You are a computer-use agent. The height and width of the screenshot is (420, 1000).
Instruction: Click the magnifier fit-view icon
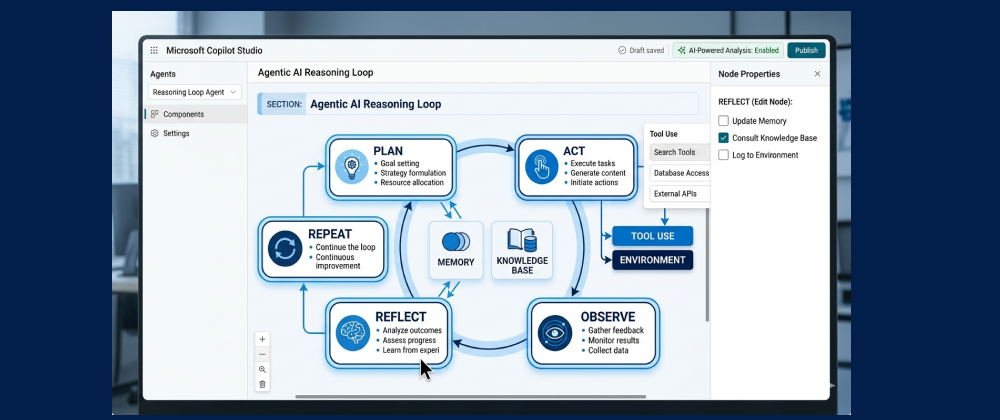click(262, 370)
